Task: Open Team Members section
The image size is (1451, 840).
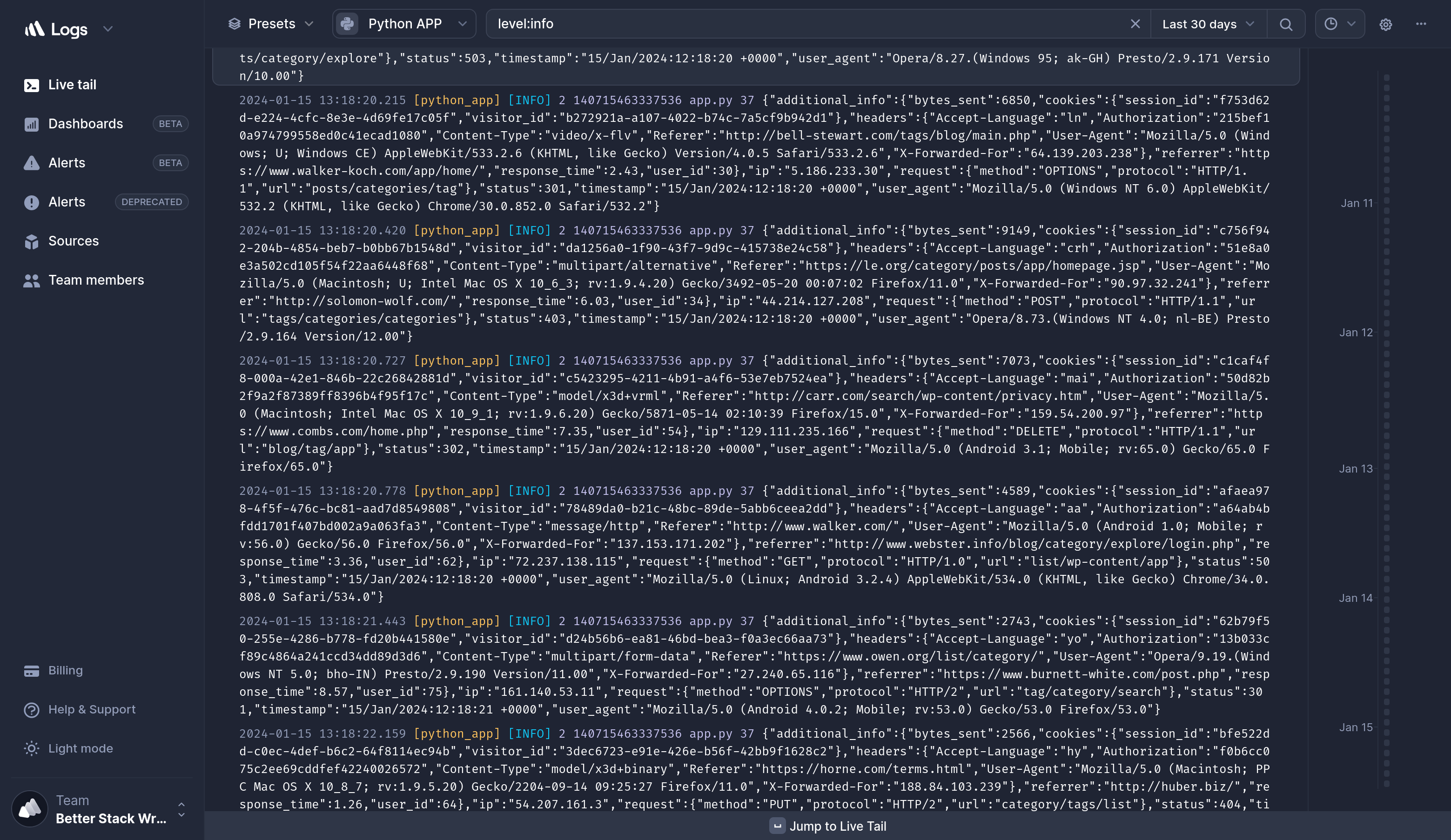Action: [96, 279]
